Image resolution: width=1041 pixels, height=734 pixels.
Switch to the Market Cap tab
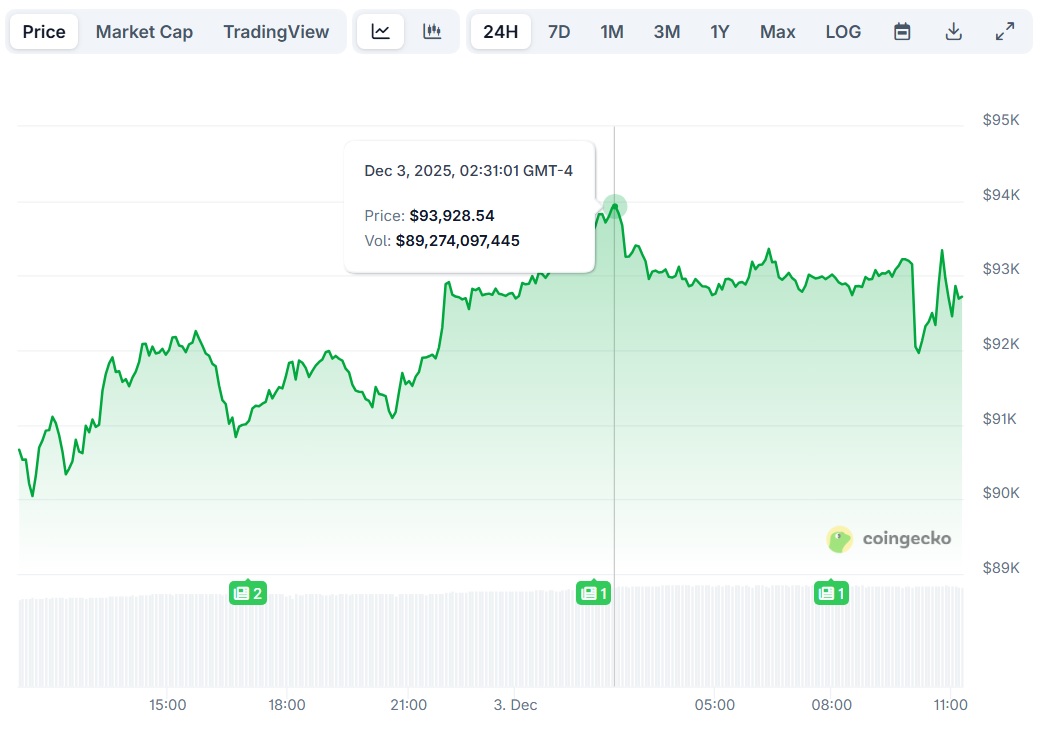[144, 31]
